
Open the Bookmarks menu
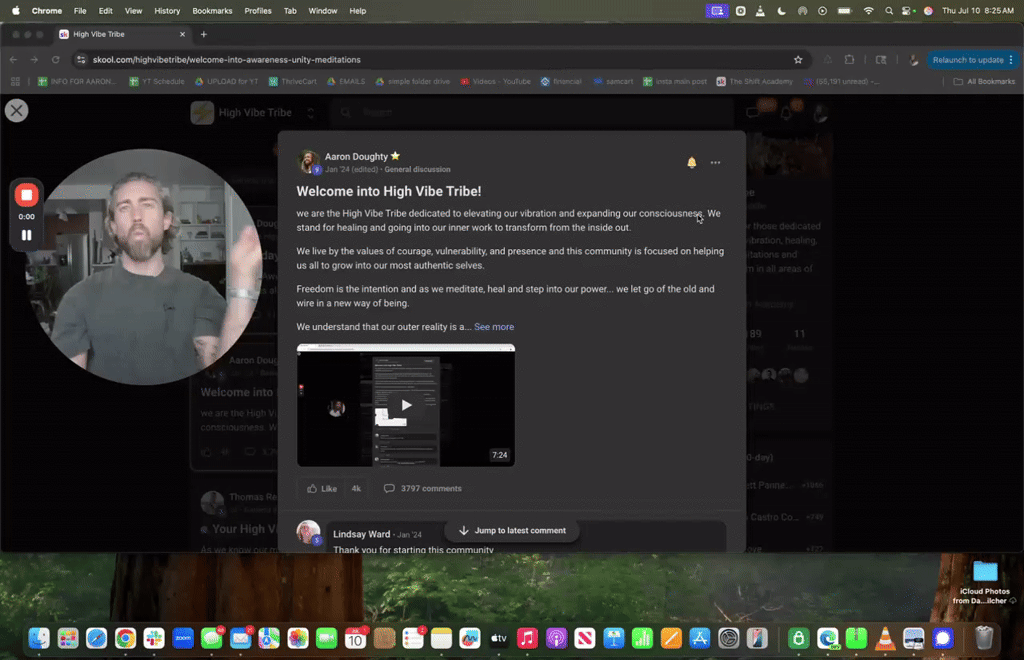coord(212,10)
